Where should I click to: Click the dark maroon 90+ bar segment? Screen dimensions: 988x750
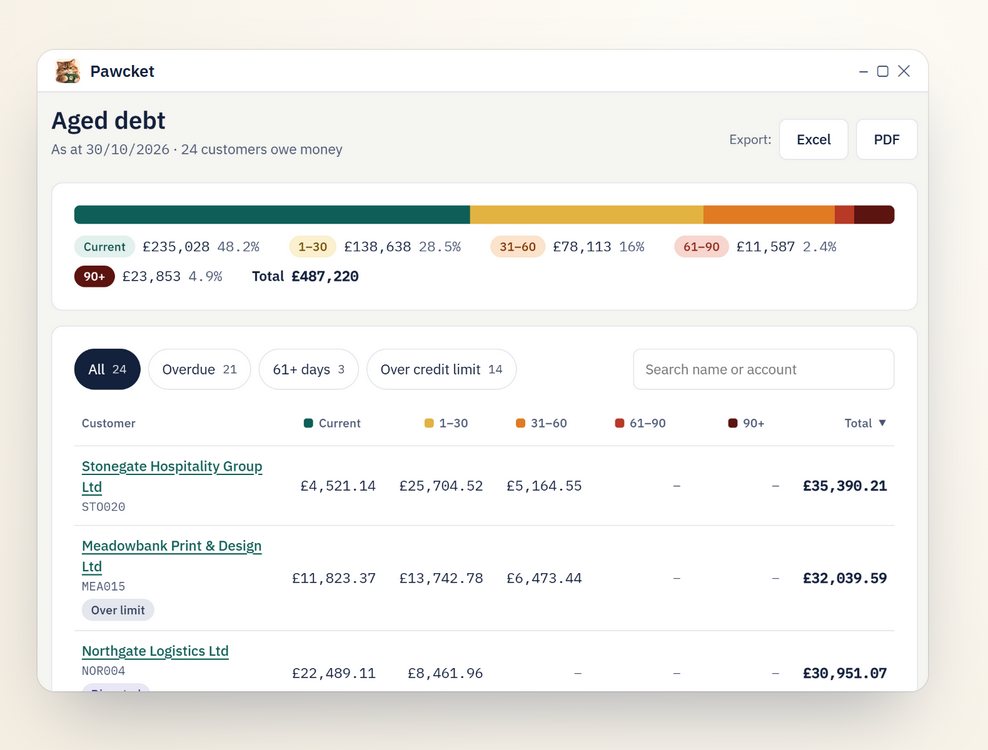[875, 215]
